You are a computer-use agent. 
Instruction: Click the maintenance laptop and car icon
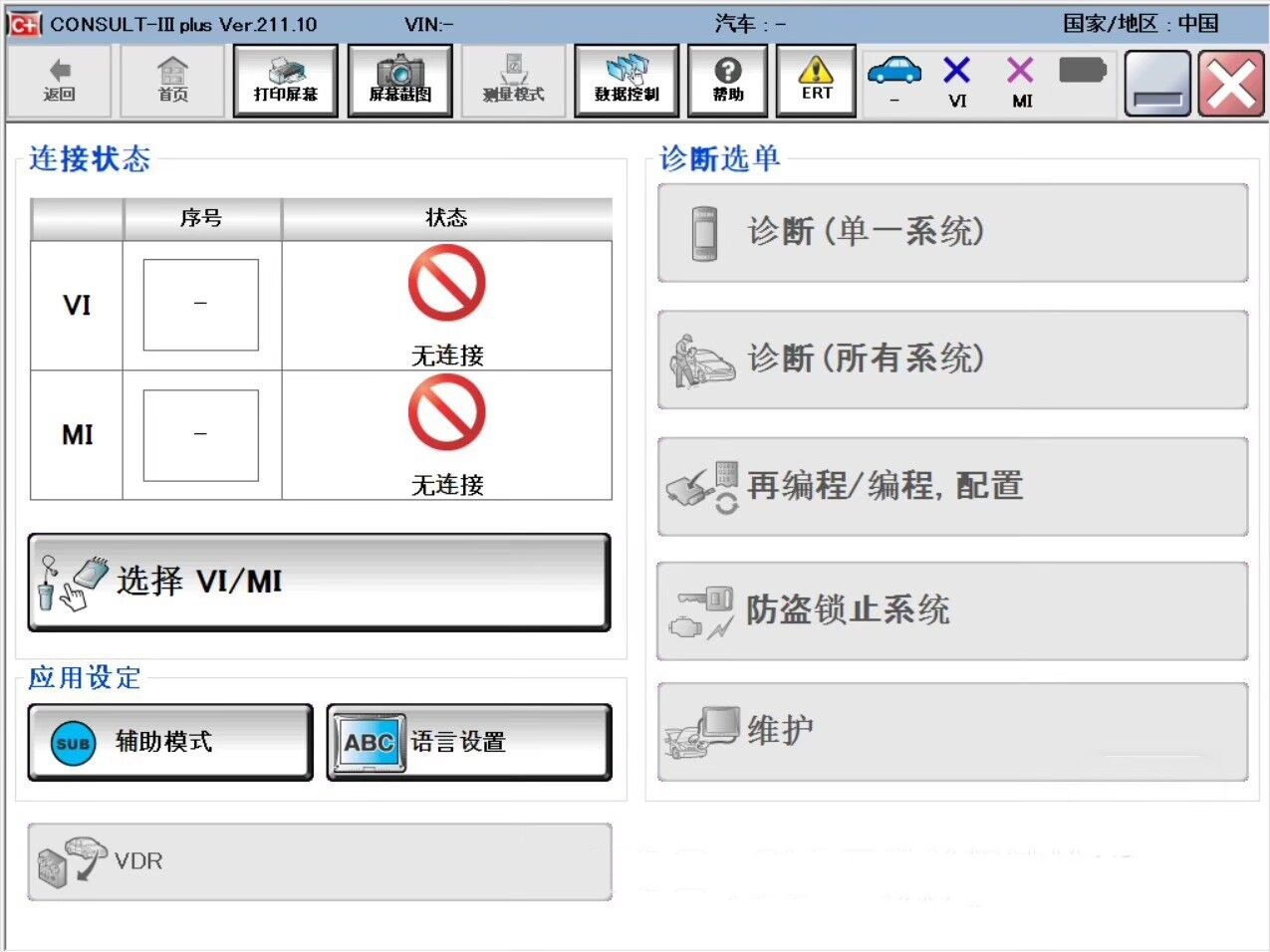[702, 733]
